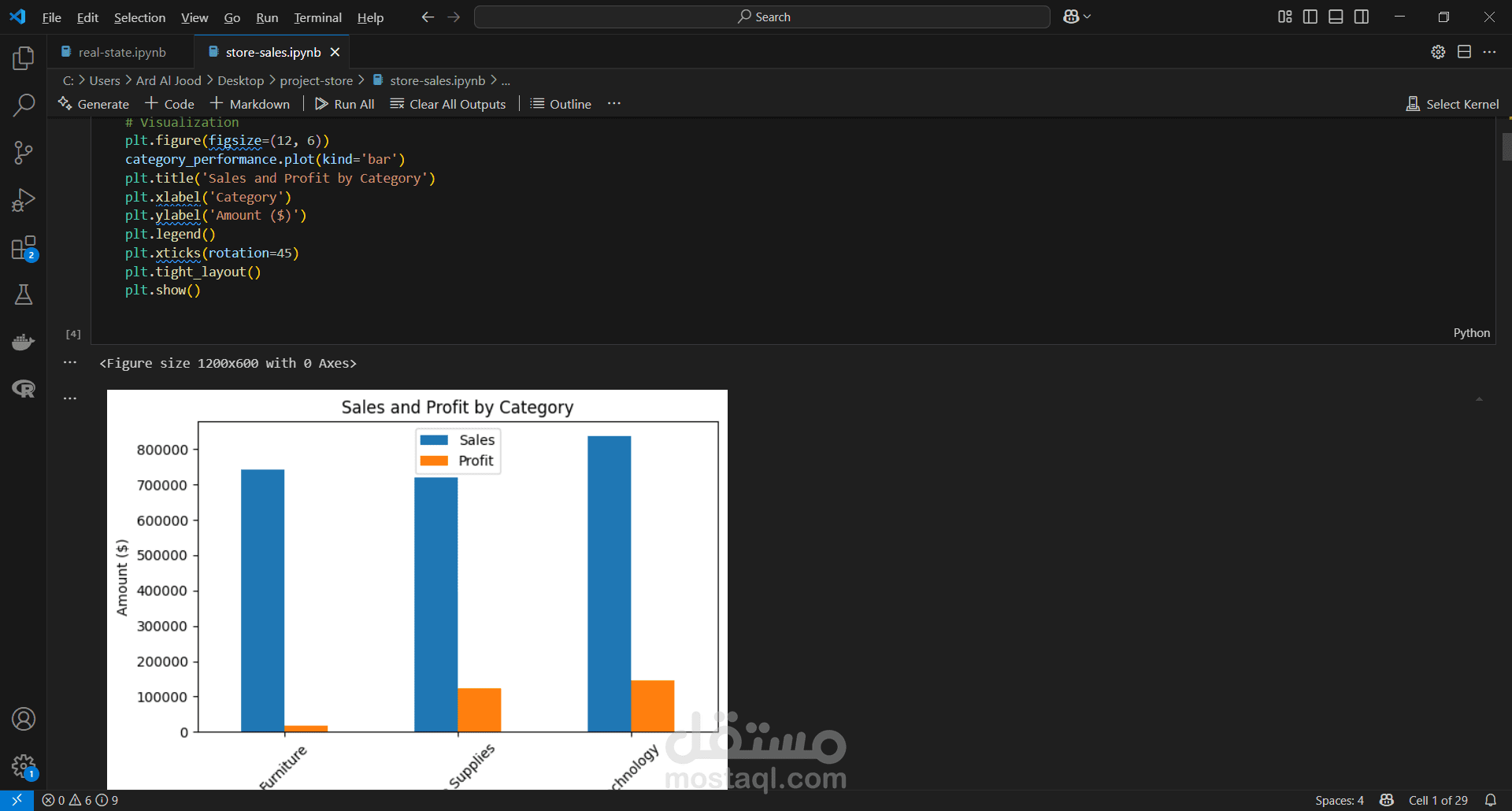The height and width of the screenshot is (811, 1512).
Task: Open the Accounts icon in activity bar
Action: [x=24, y=719]
